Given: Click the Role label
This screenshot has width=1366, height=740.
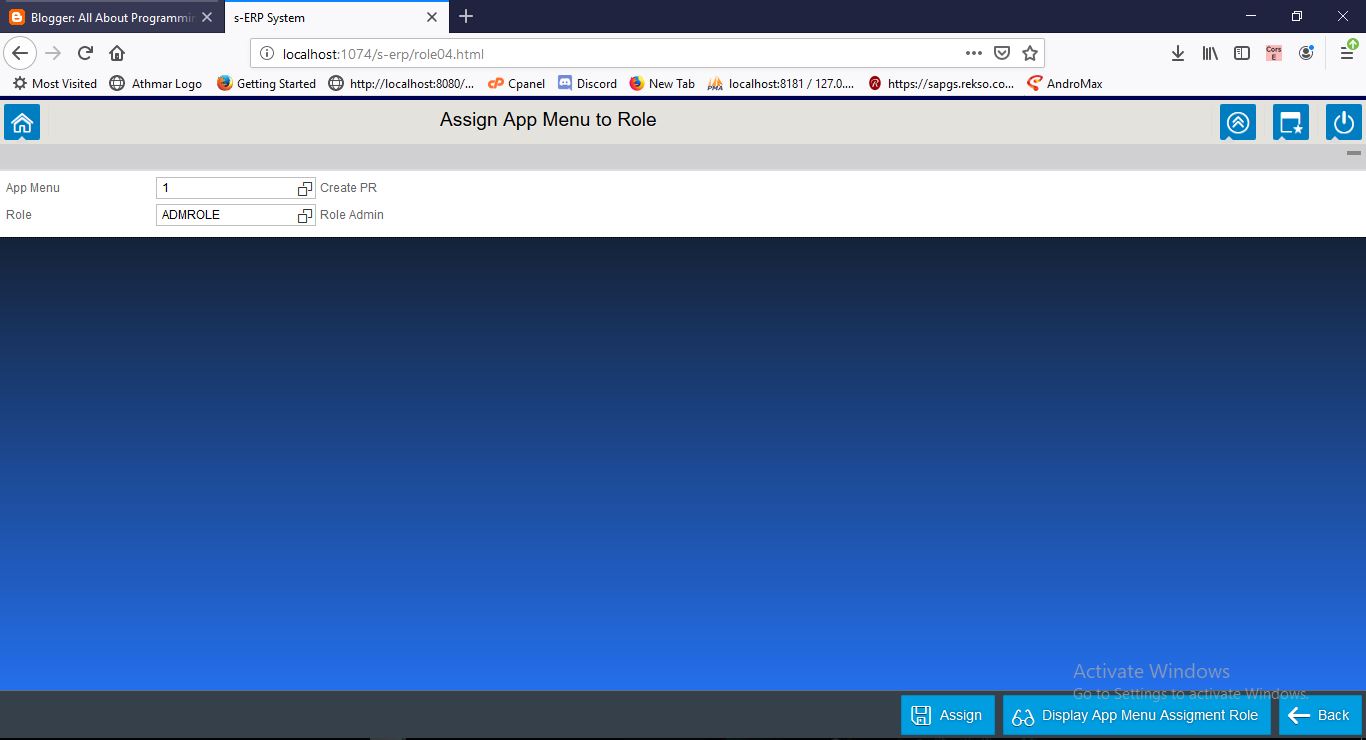Looking at the screenshot, I should pyautogui.click(x=19, y=215).
